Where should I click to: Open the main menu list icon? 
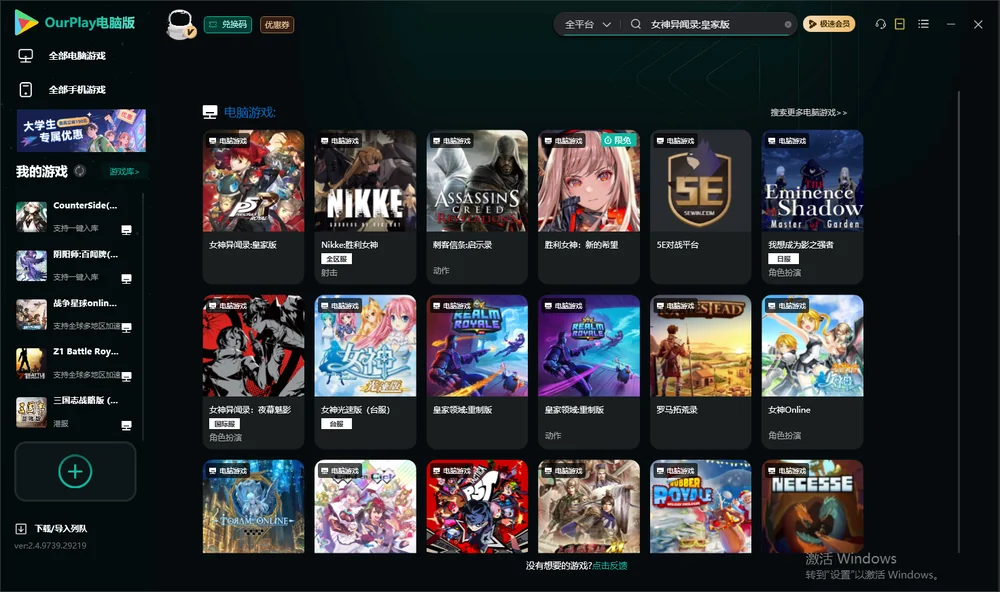tap(923, 24)
